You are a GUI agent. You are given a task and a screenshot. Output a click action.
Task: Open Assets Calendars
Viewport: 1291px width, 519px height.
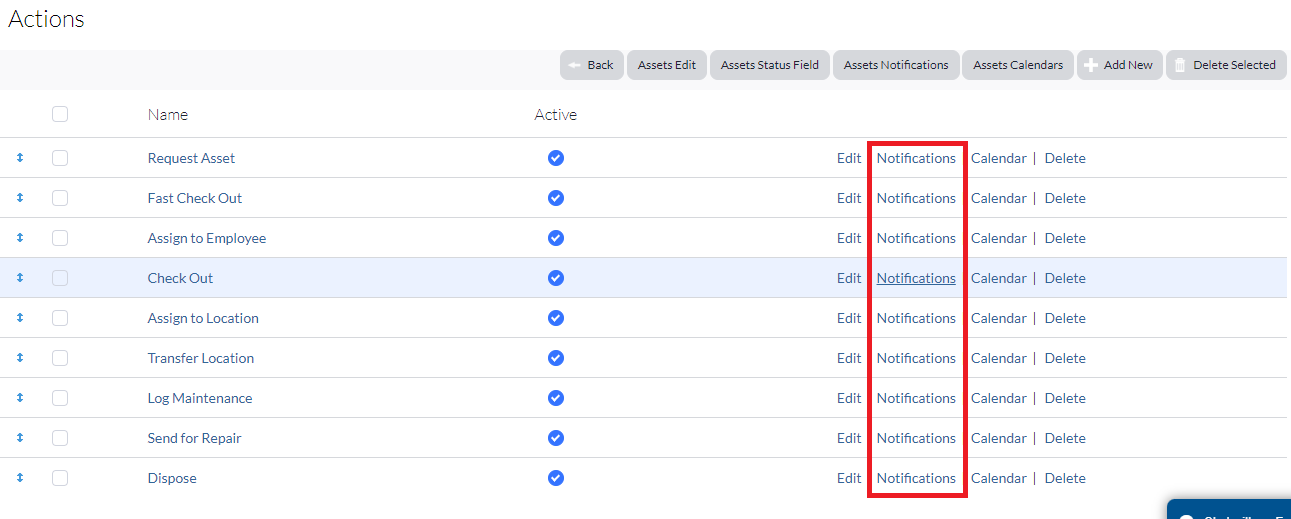click(x=1018, y=65)
